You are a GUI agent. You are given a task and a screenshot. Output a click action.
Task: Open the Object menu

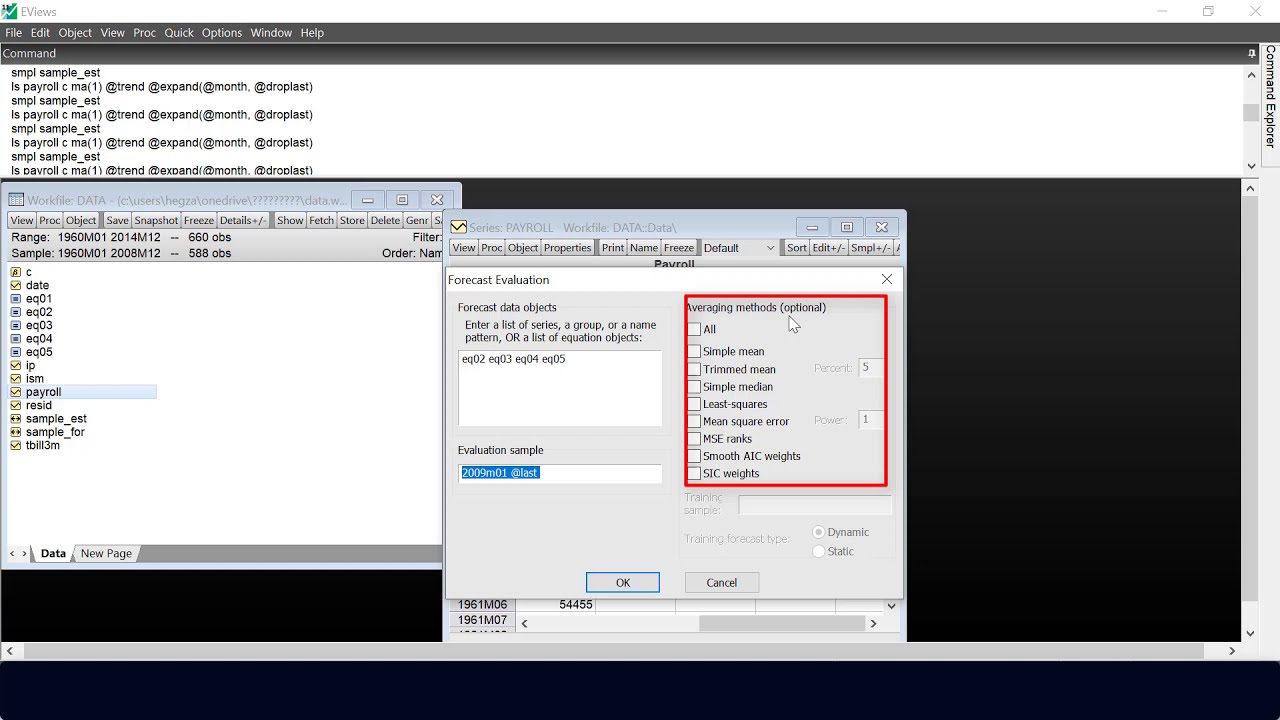(x=75, y=33)
